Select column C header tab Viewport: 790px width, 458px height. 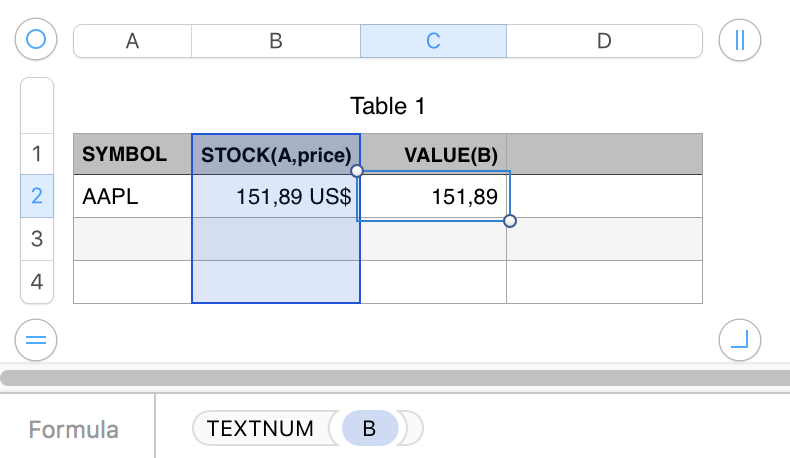(433, 41)
